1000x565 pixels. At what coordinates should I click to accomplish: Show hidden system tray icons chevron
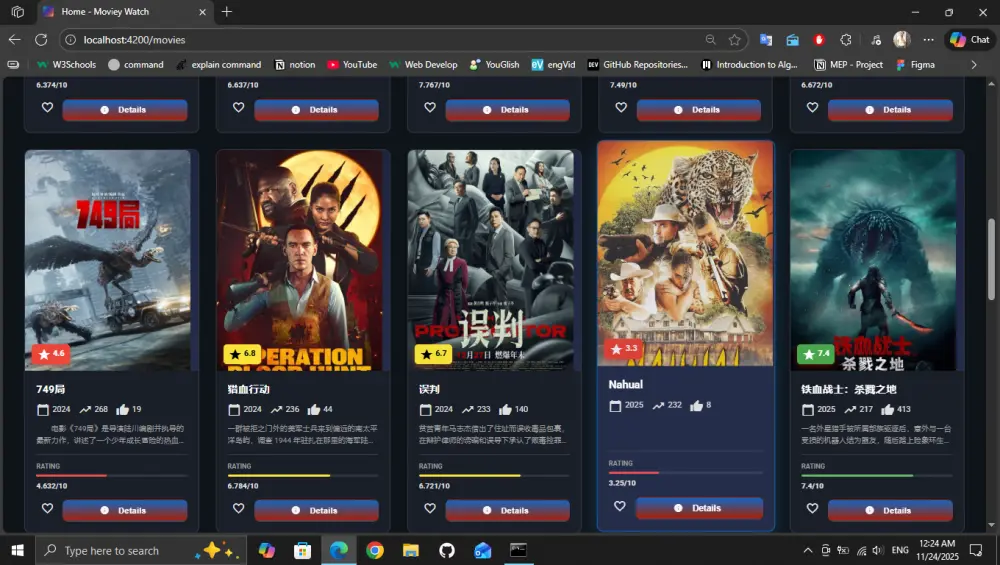point(807,550)
